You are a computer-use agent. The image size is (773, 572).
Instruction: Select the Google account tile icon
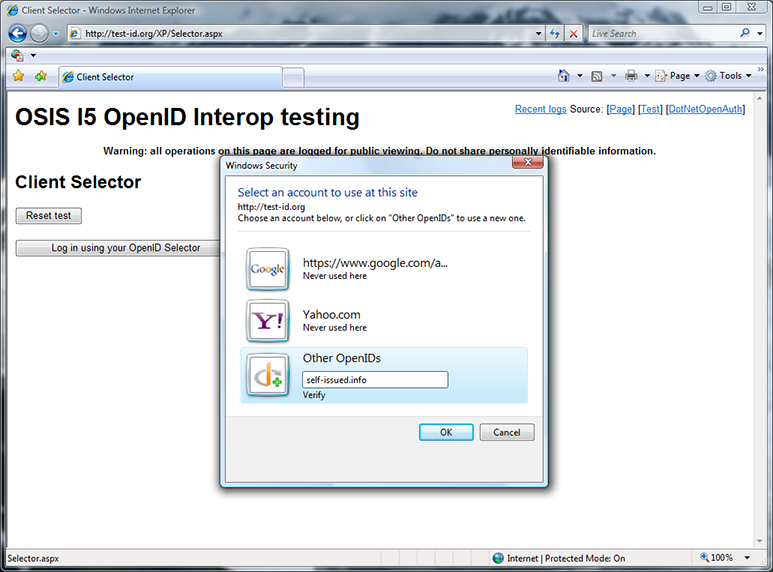(x=267, y=269)
